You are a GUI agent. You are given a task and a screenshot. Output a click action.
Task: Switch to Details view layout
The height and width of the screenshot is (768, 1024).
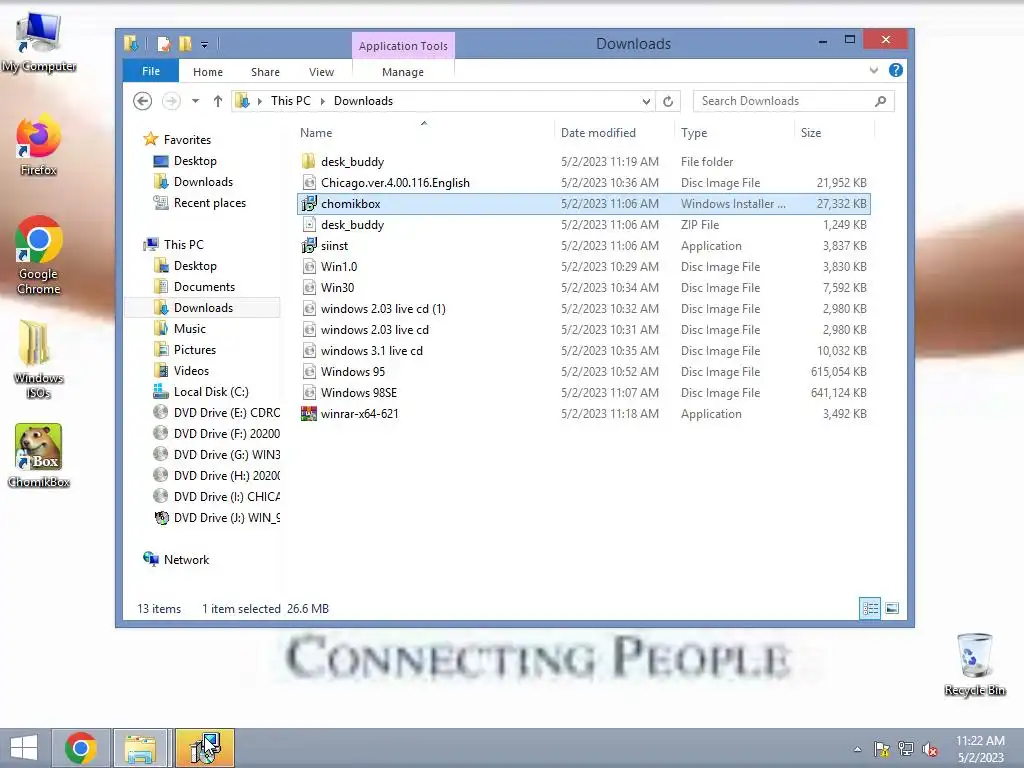coord(870,609)
